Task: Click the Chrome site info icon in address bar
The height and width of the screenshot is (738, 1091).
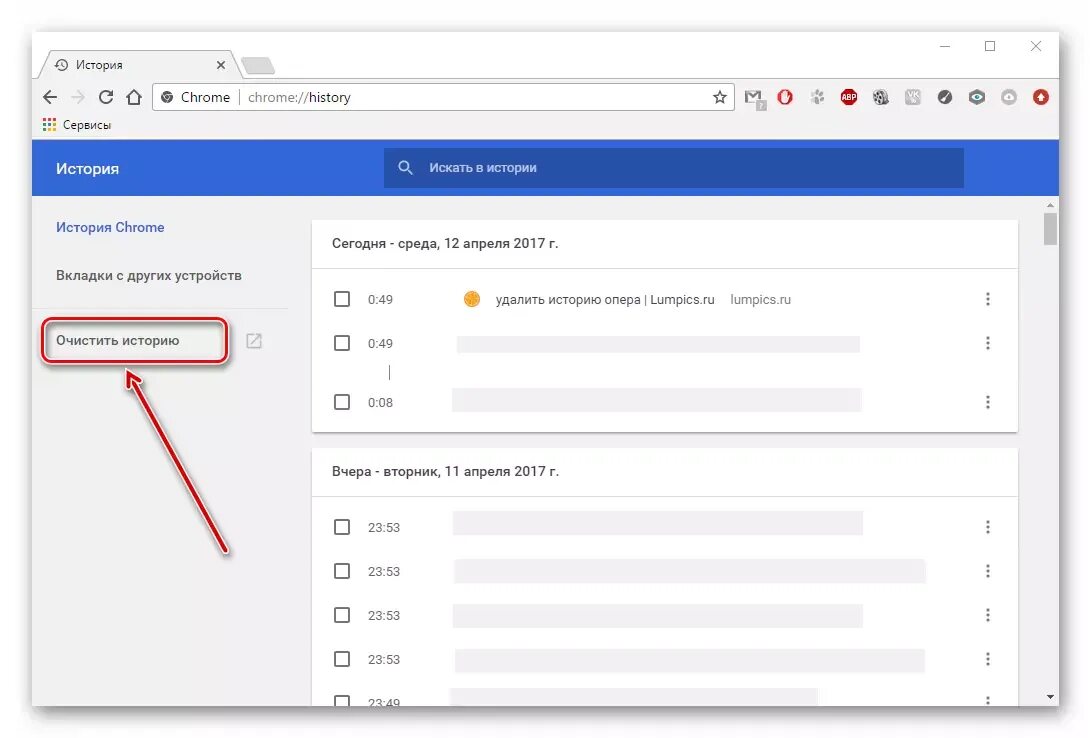Action: click(167, 97)
